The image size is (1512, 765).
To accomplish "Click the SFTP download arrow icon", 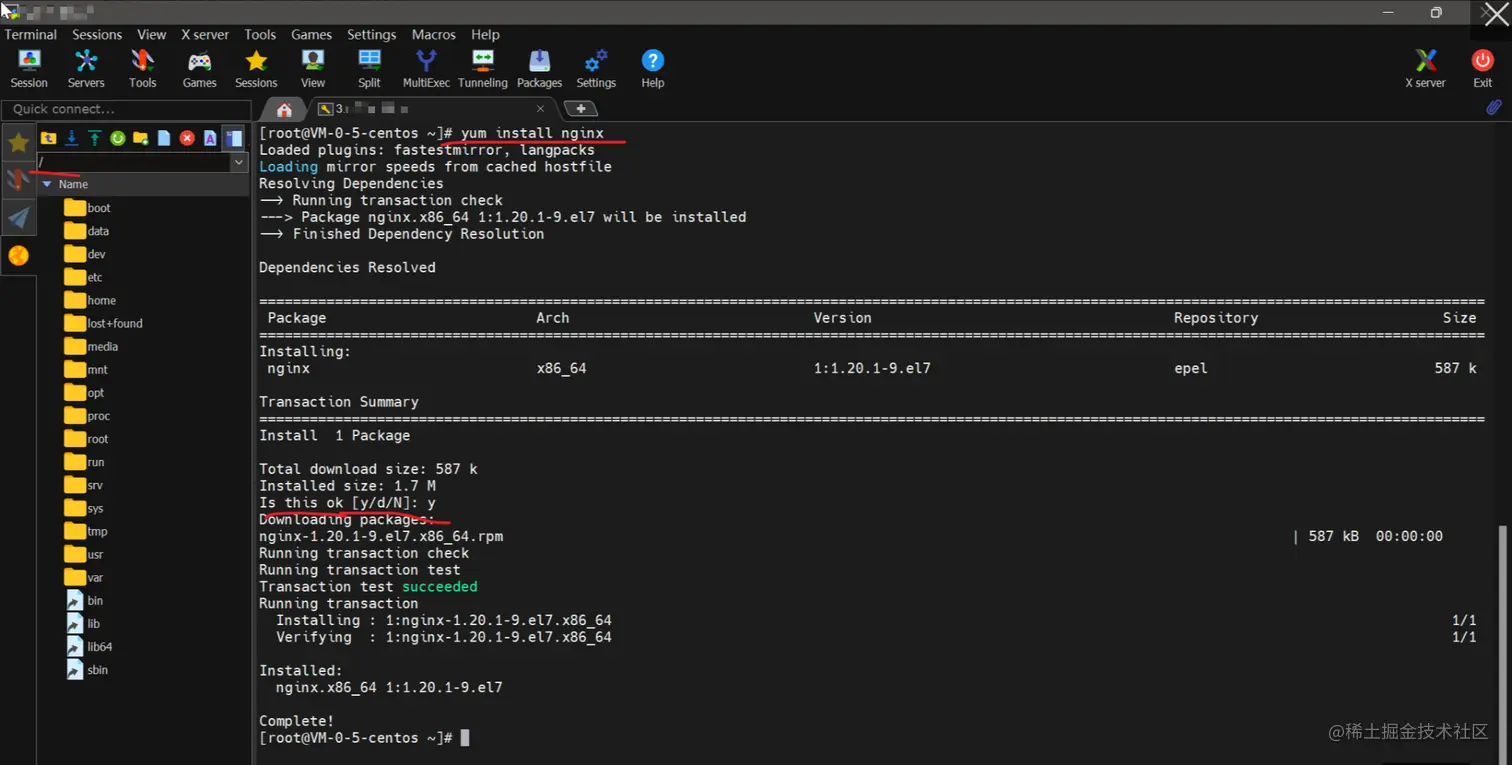I will click(x=71, y=138).
